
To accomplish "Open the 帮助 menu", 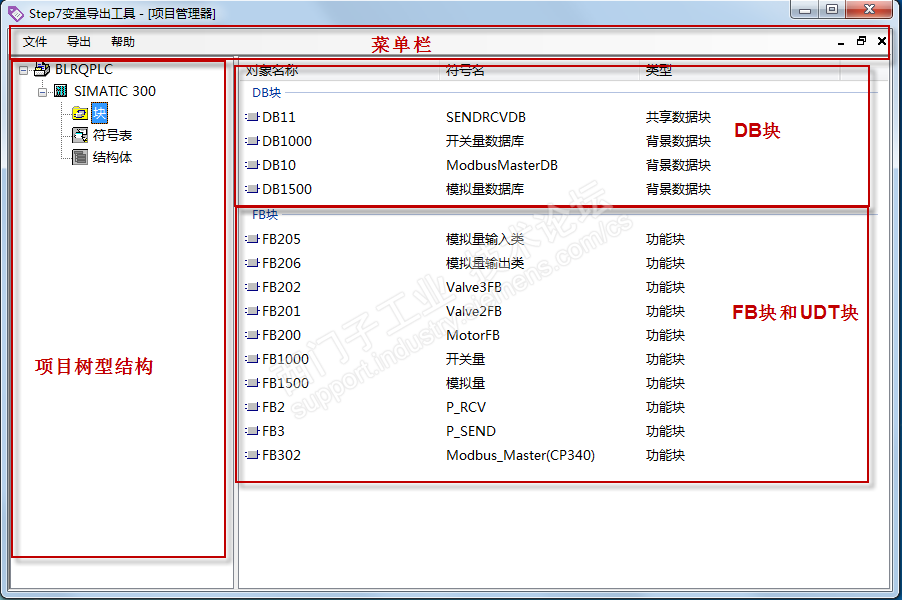I will (x=123, y=42).
